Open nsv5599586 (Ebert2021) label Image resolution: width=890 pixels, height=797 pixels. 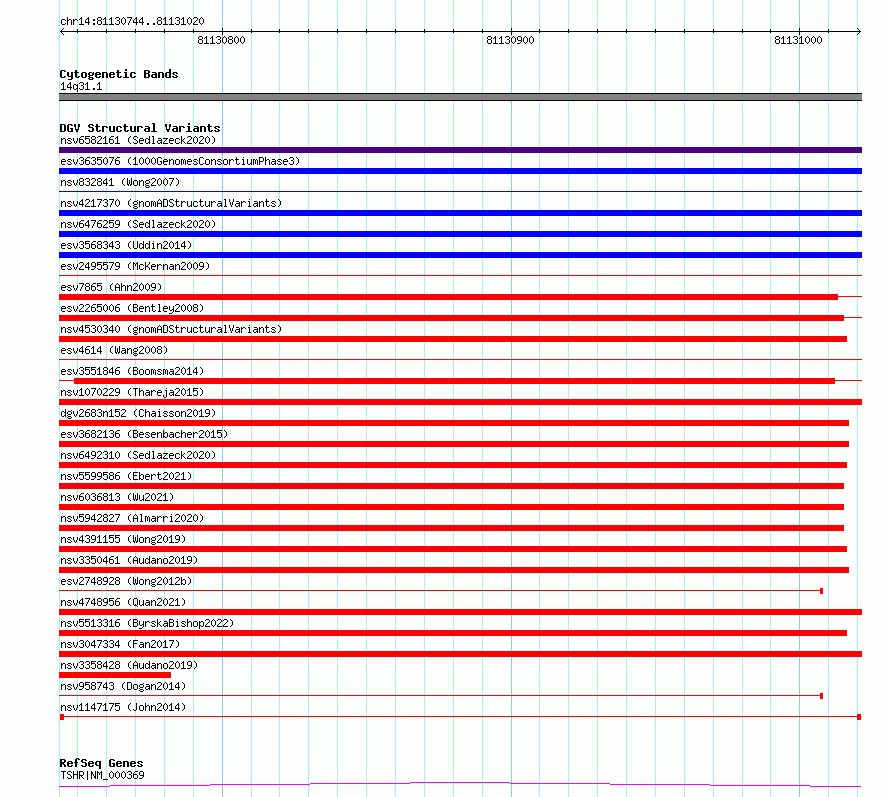[126, 476]
